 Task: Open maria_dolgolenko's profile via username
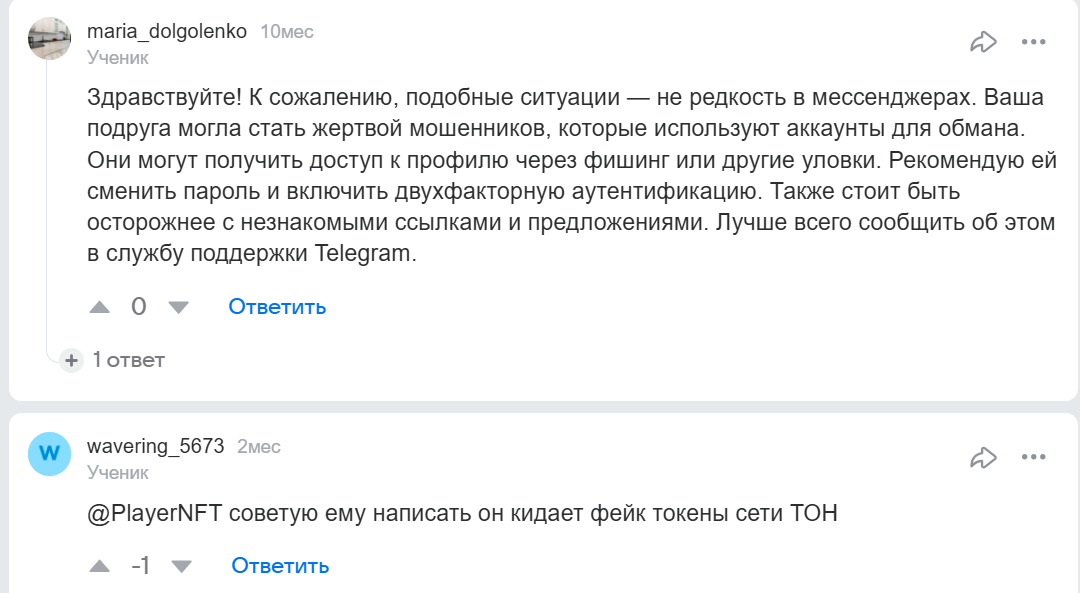(167, 31)
